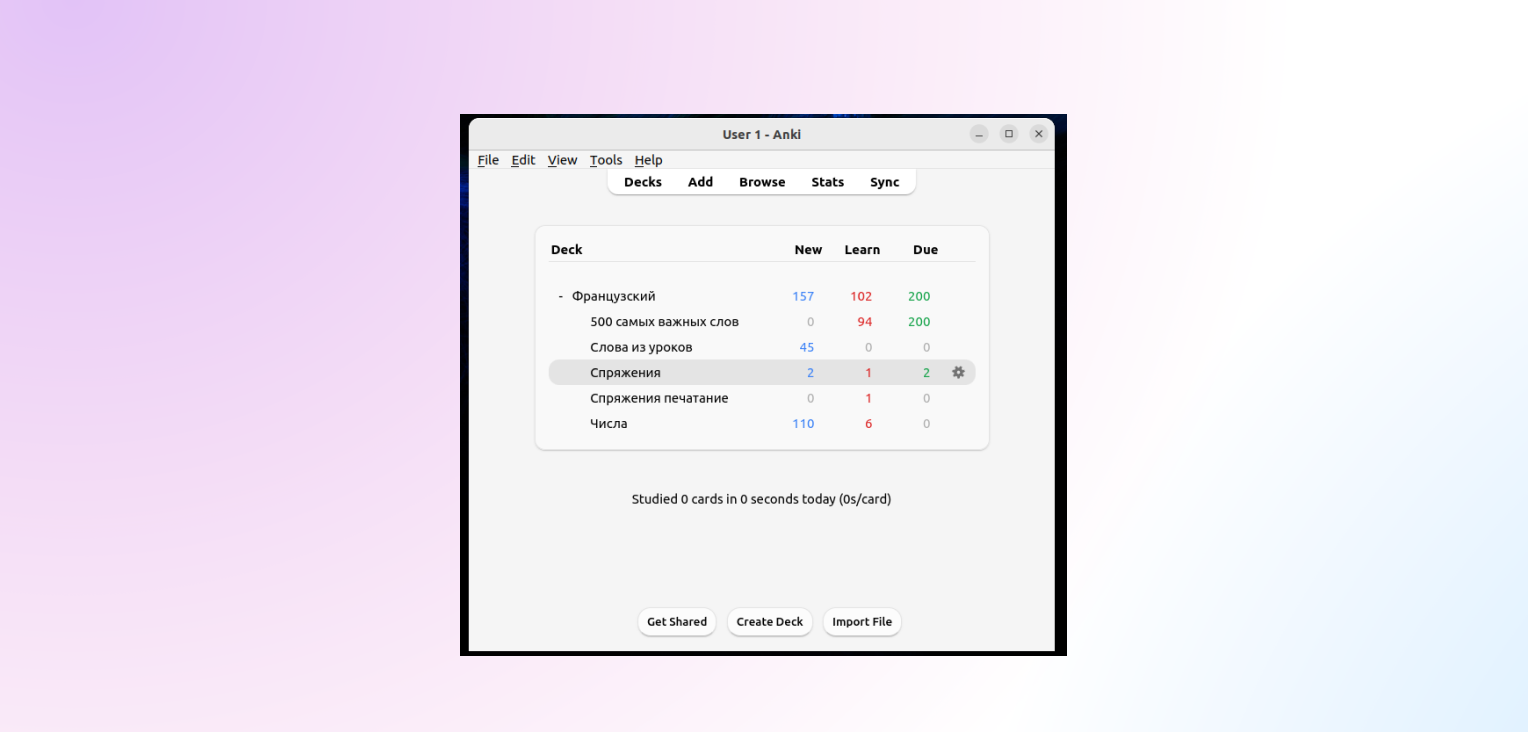Open the View menu

coord(562,160)
